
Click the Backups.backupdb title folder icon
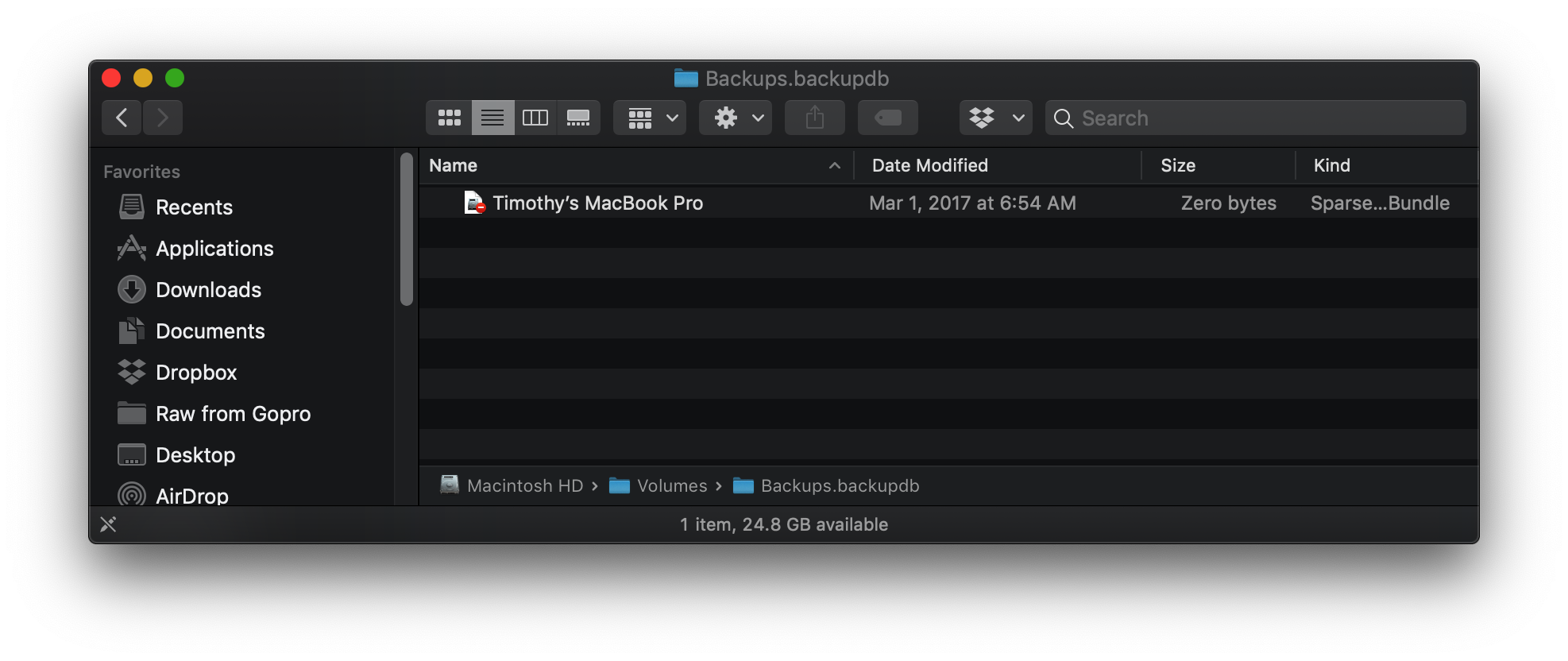point(686,78)
